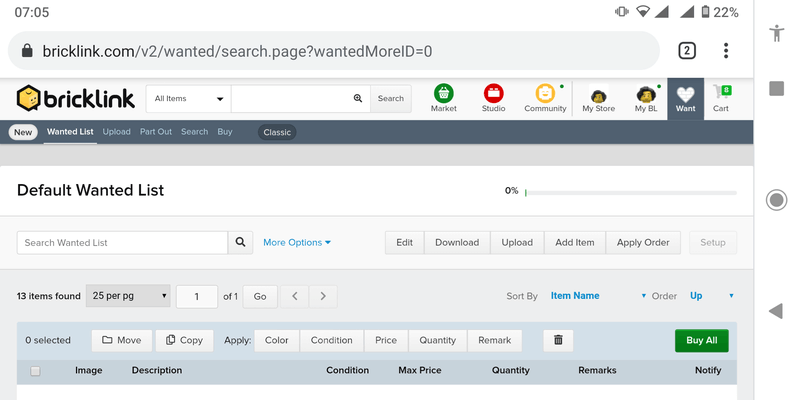The width and height of the screenshot is (800, 400).
Task: Open Chrome three-dot menu
Action: point(726,51)
